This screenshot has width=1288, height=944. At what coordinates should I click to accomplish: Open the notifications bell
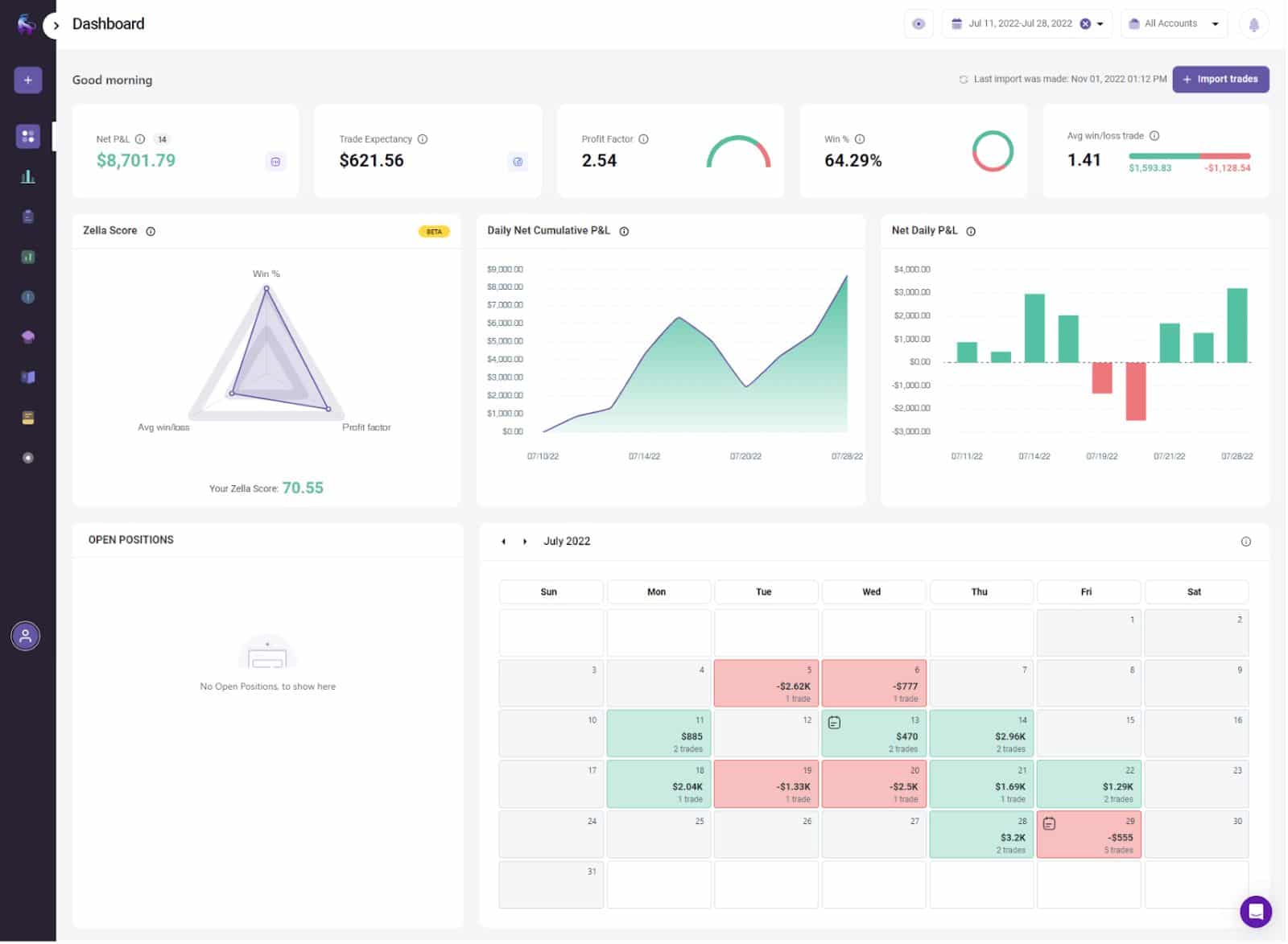(1255, 24)
